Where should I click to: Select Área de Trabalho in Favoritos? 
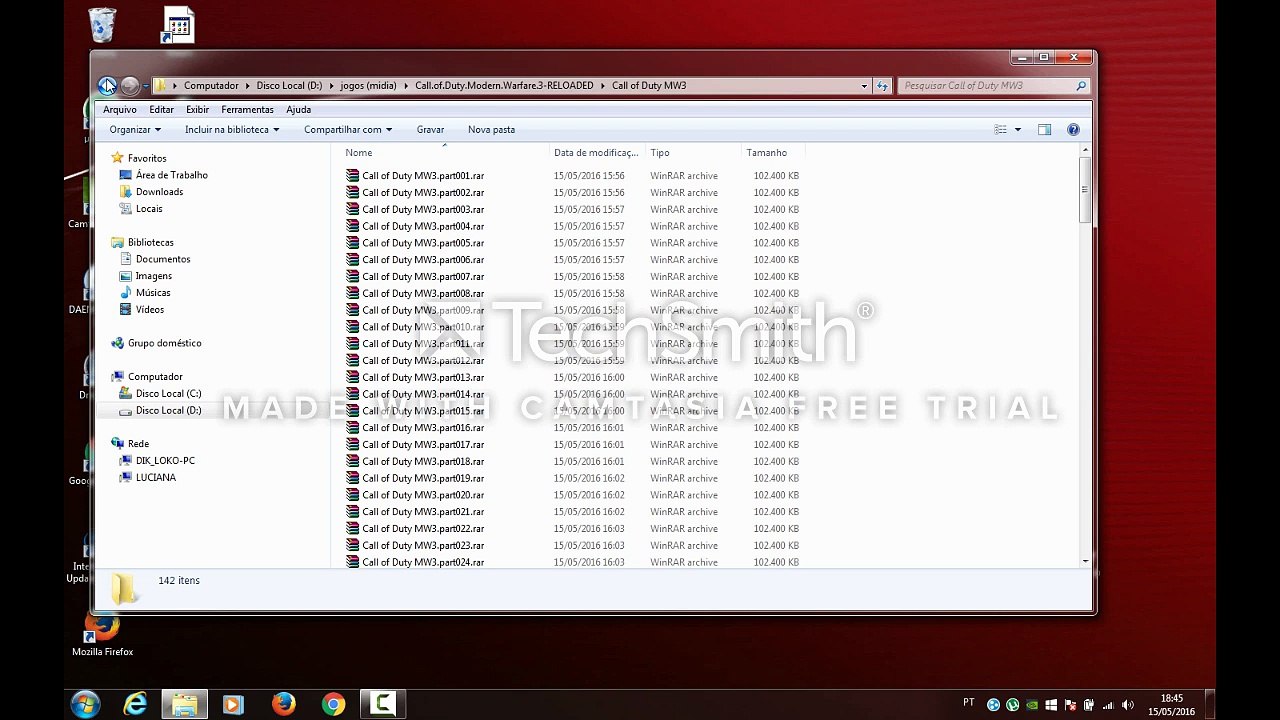172,175
